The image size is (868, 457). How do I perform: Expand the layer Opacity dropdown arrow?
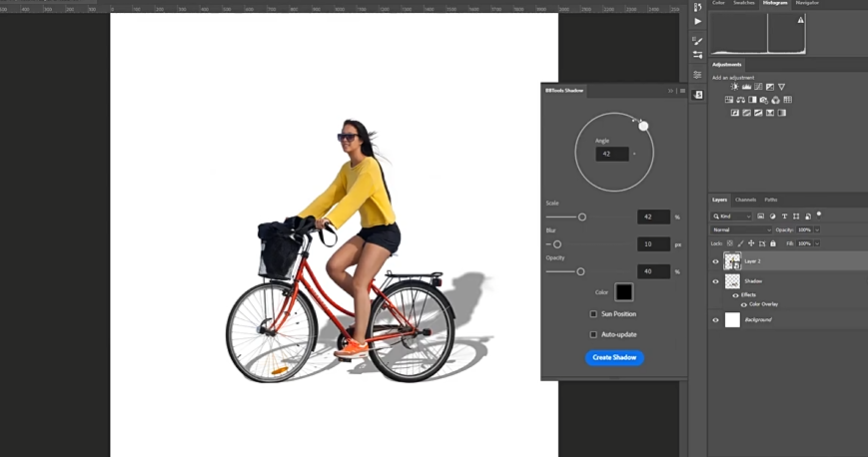tap(817, 230)
